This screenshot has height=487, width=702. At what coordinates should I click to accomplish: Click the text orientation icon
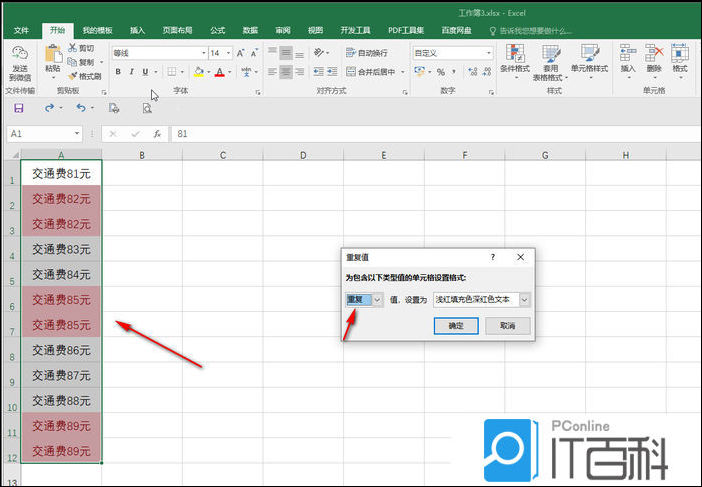point(318,53)
